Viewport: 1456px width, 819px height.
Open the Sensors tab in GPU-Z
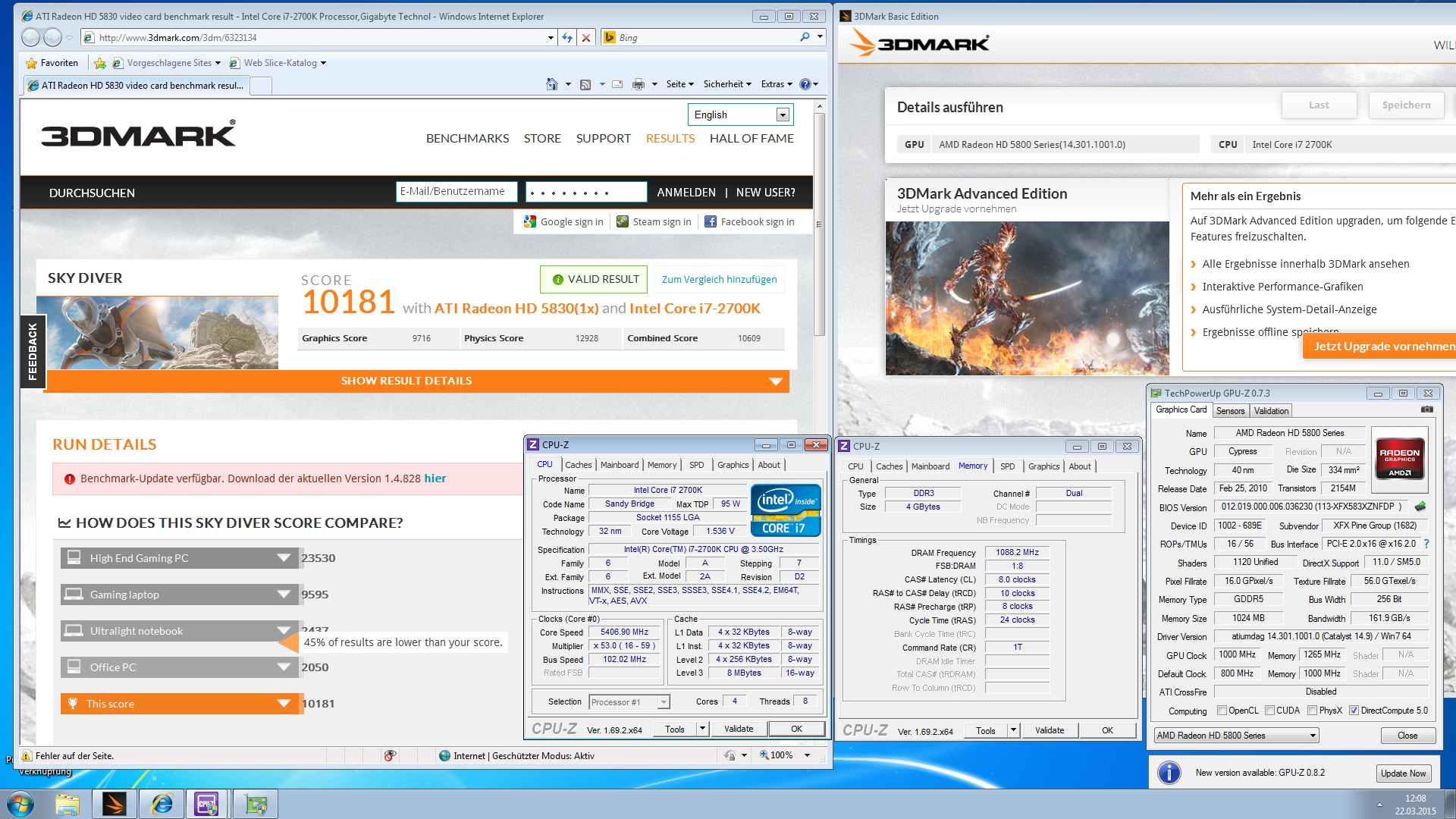(x=1230, y=411)
